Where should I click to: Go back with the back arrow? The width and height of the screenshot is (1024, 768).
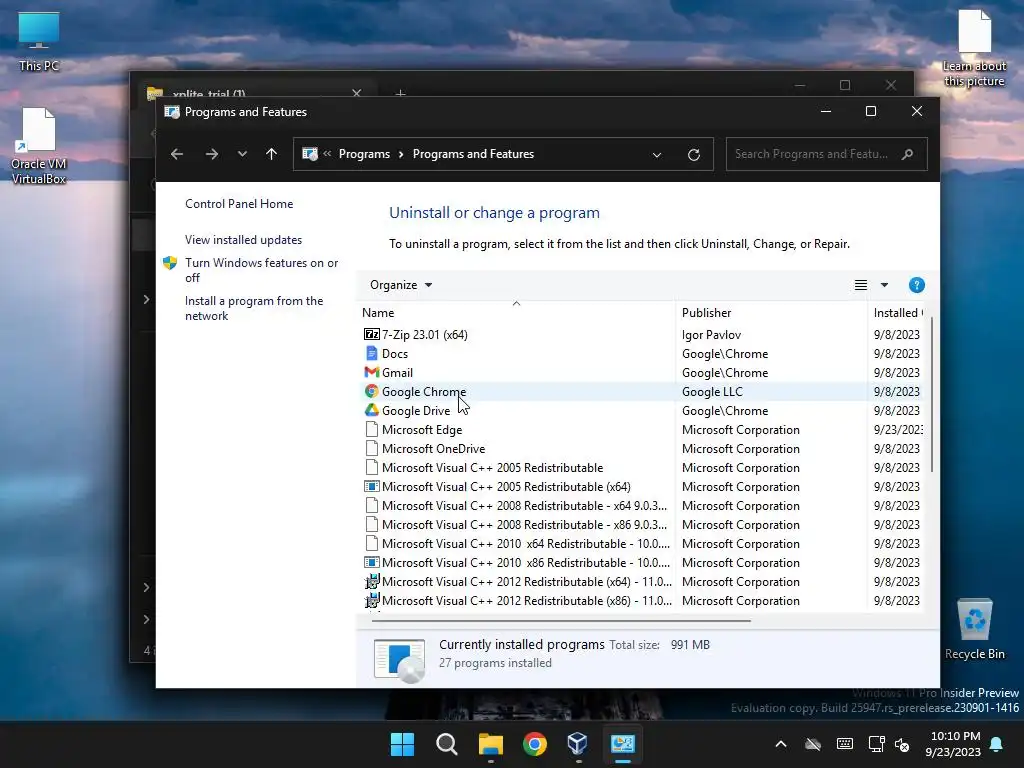pos(177,154)
